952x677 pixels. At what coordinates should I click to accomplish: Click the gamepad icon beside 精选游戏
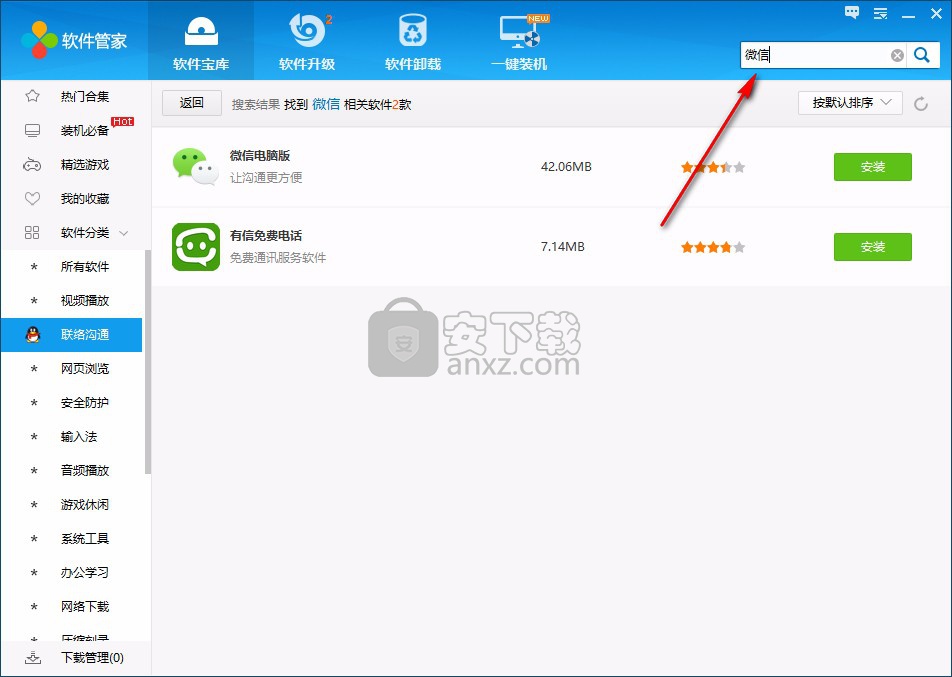point(32,165)
